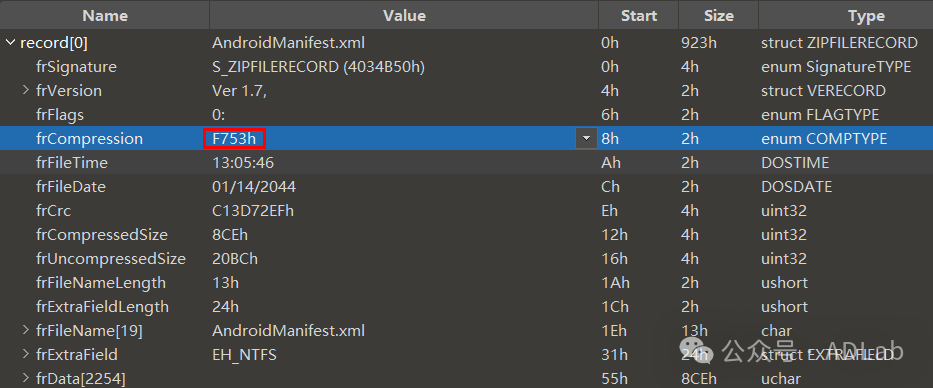Edit the F753h compression value field
Image resolution: width=933 pixels, height=388 pixels.
click(234, 139)
